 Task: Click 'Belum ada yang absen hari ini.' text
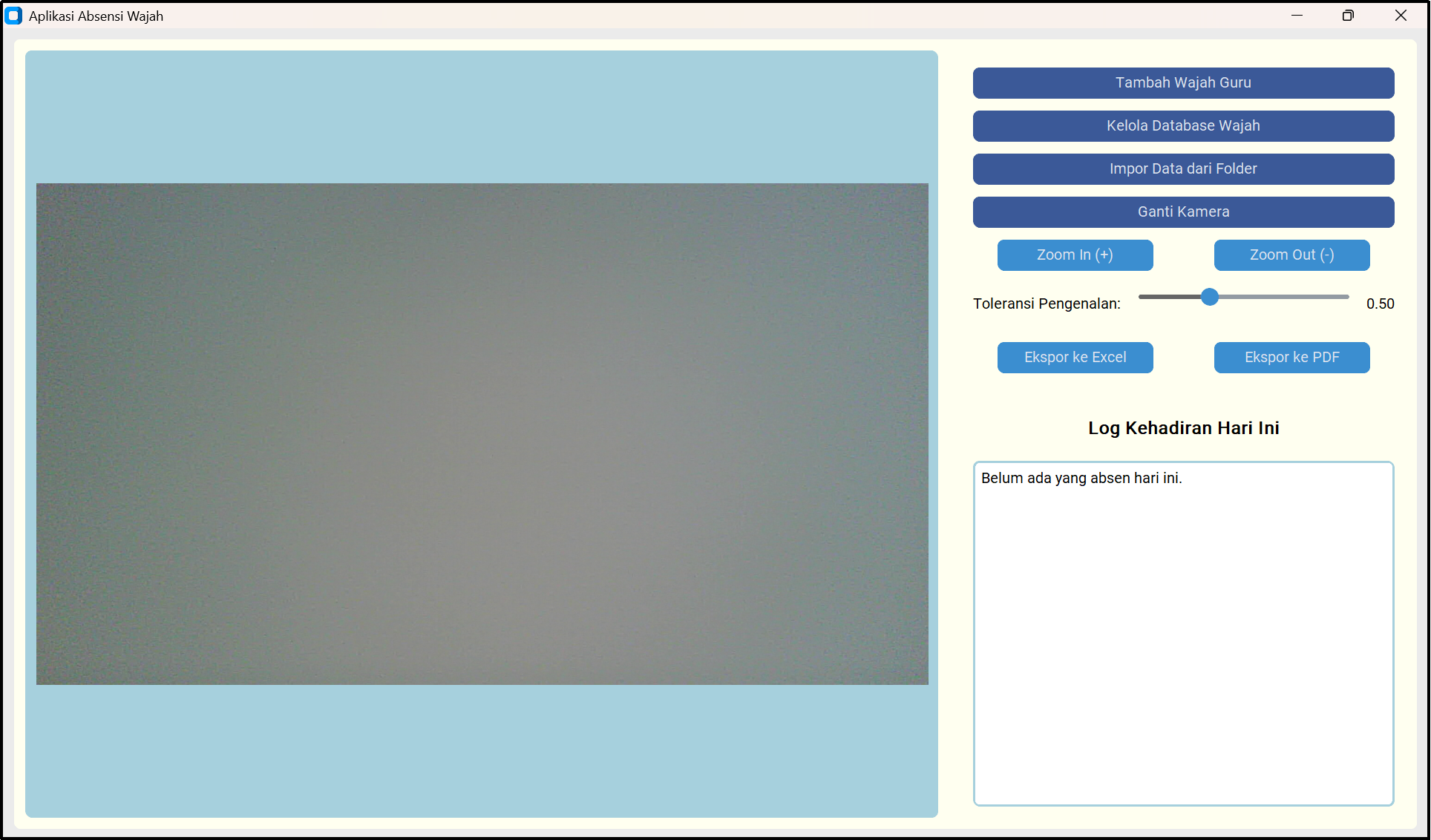click(x=1081, y=478)
